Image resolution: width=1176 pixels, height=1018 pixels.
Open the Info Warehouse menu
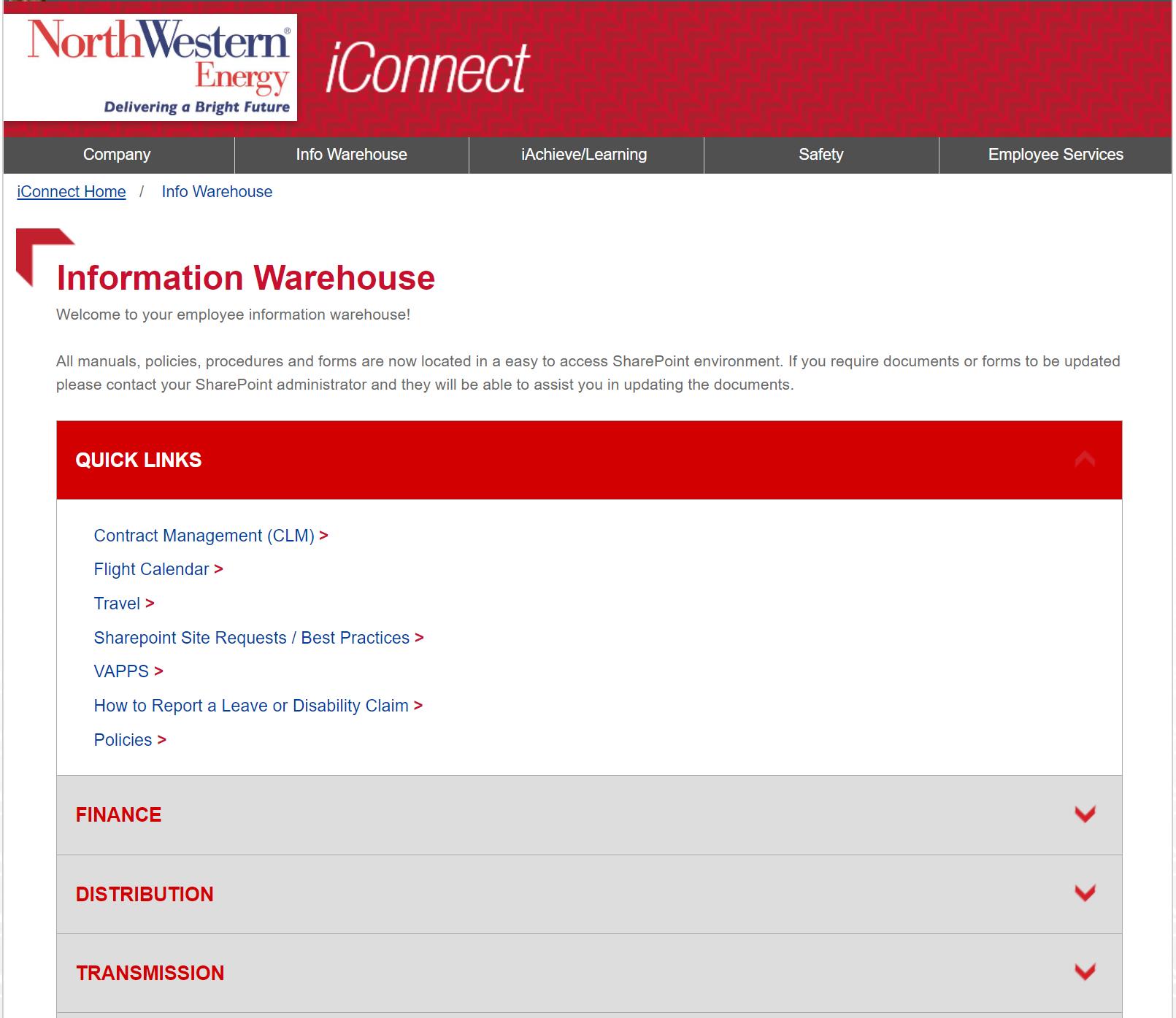[x=351, y=155]
